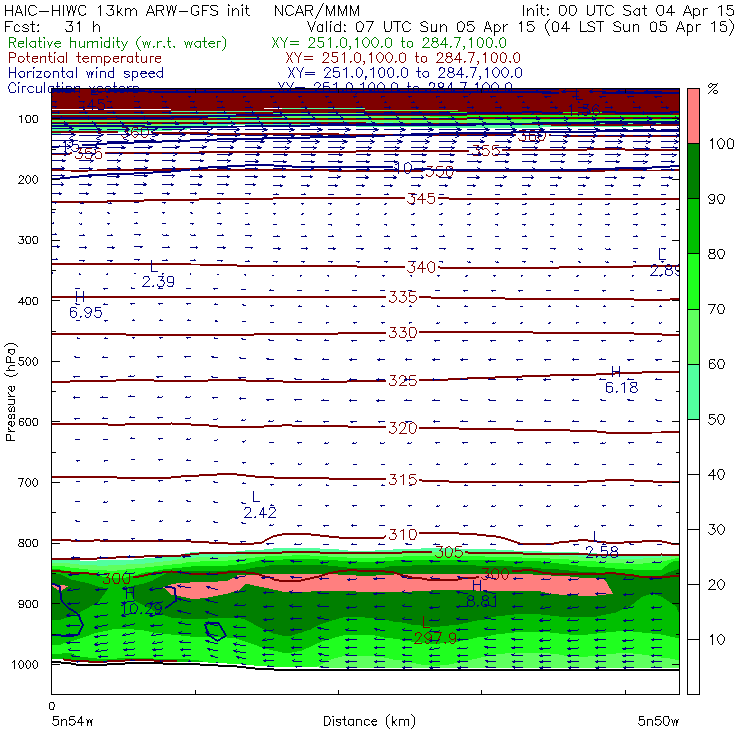Click the 500 hPa pressure tick label
This screenshot has height=740, width=740.
click(x=28, y=362)
